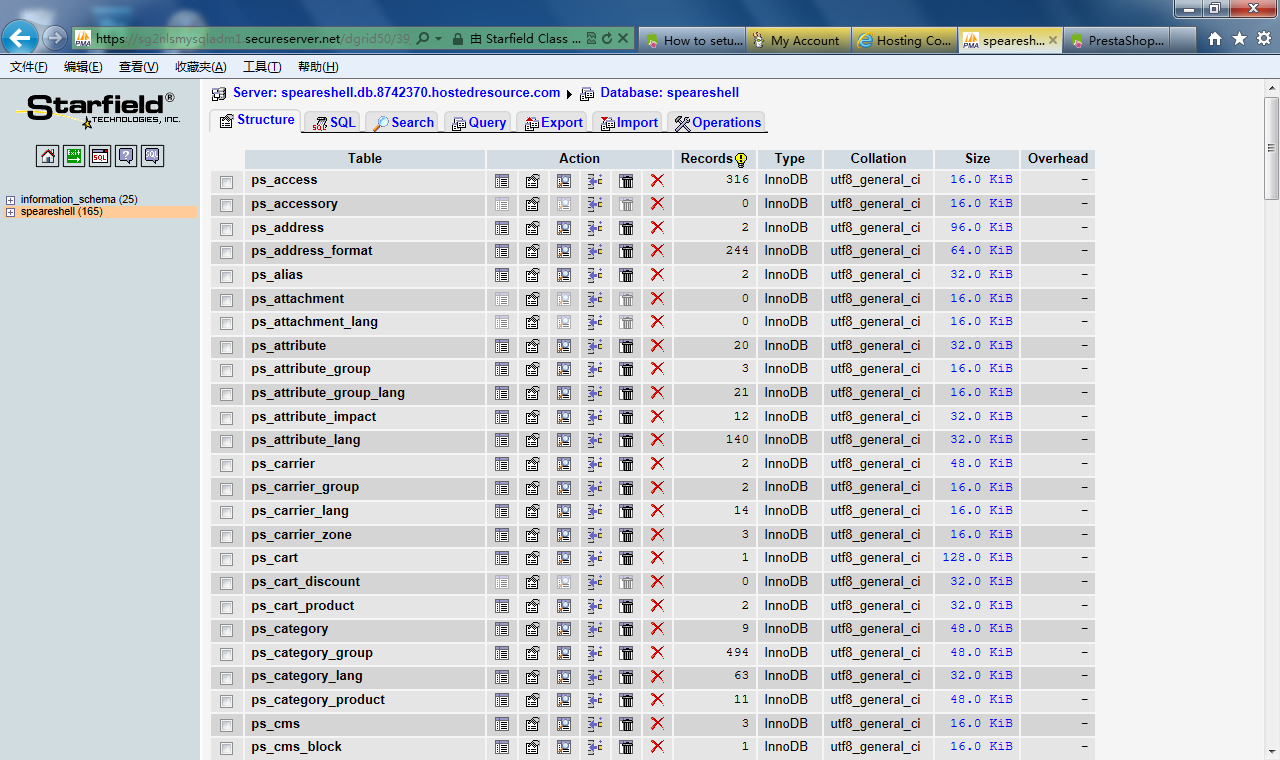Open the SQL query window icon

tap(100, 156)
